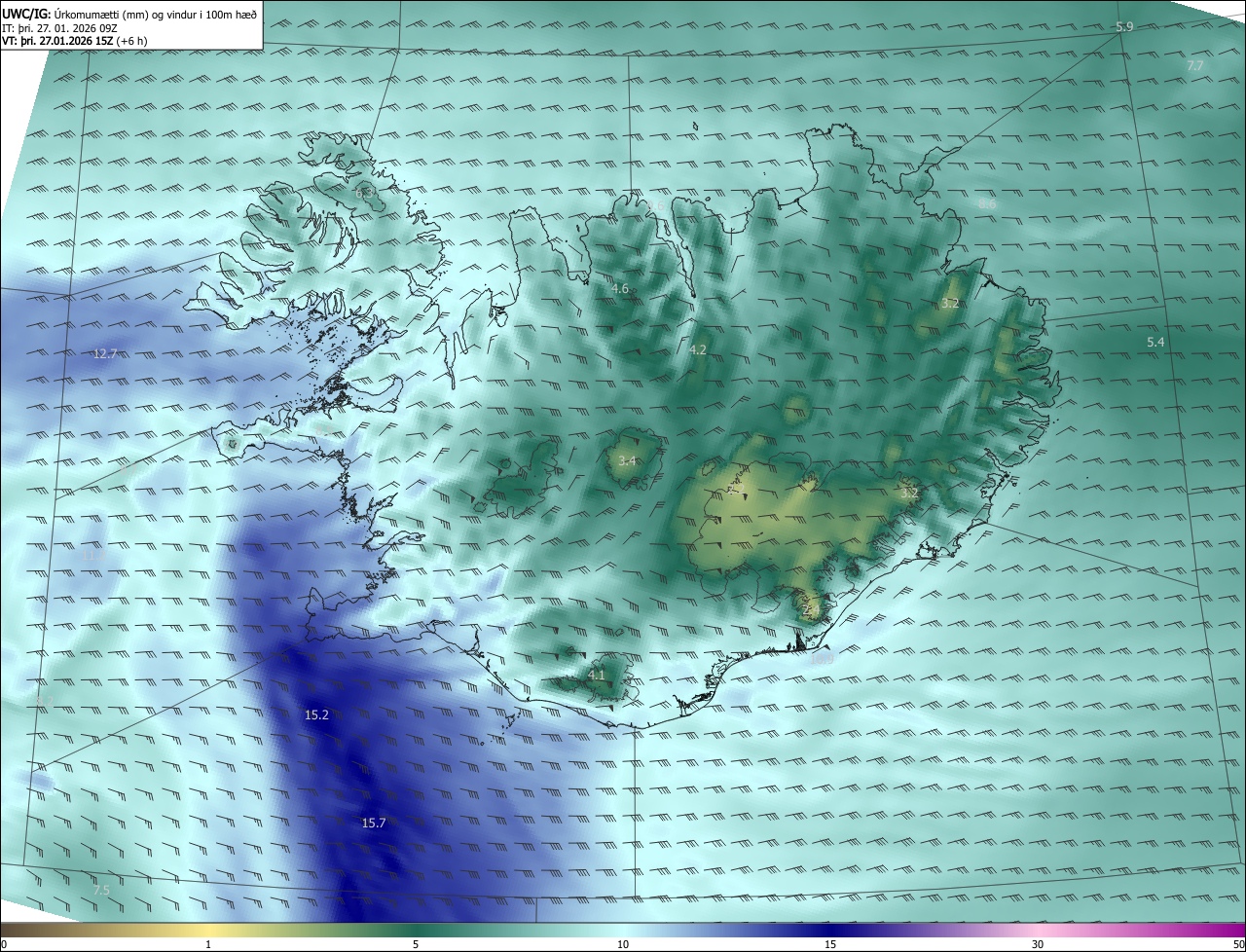
Task: Click the 15.2 precipitable water value
Action: point(316,714)
